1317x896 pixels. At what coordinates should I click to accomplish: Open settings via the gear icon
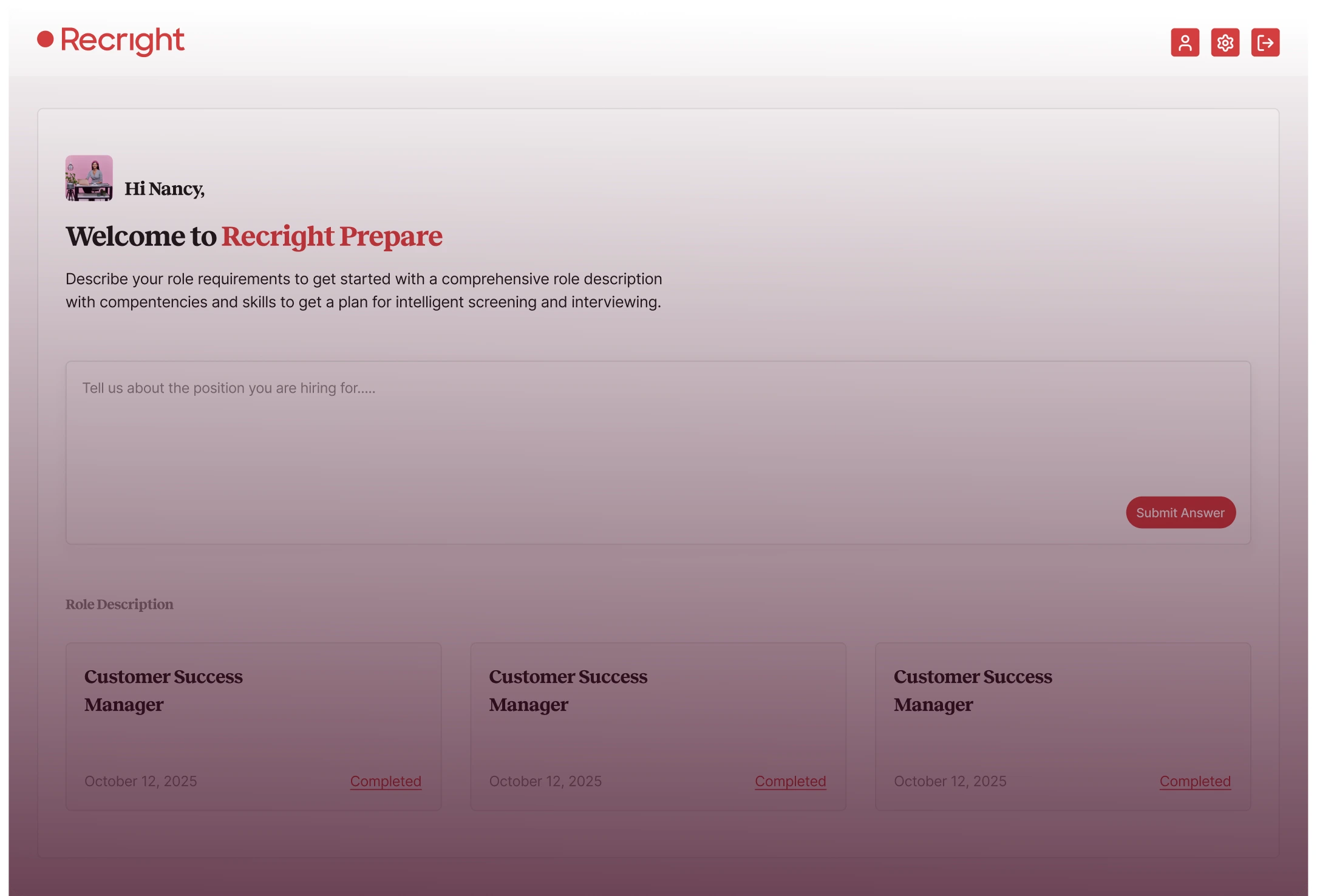tap(1225, 42)
